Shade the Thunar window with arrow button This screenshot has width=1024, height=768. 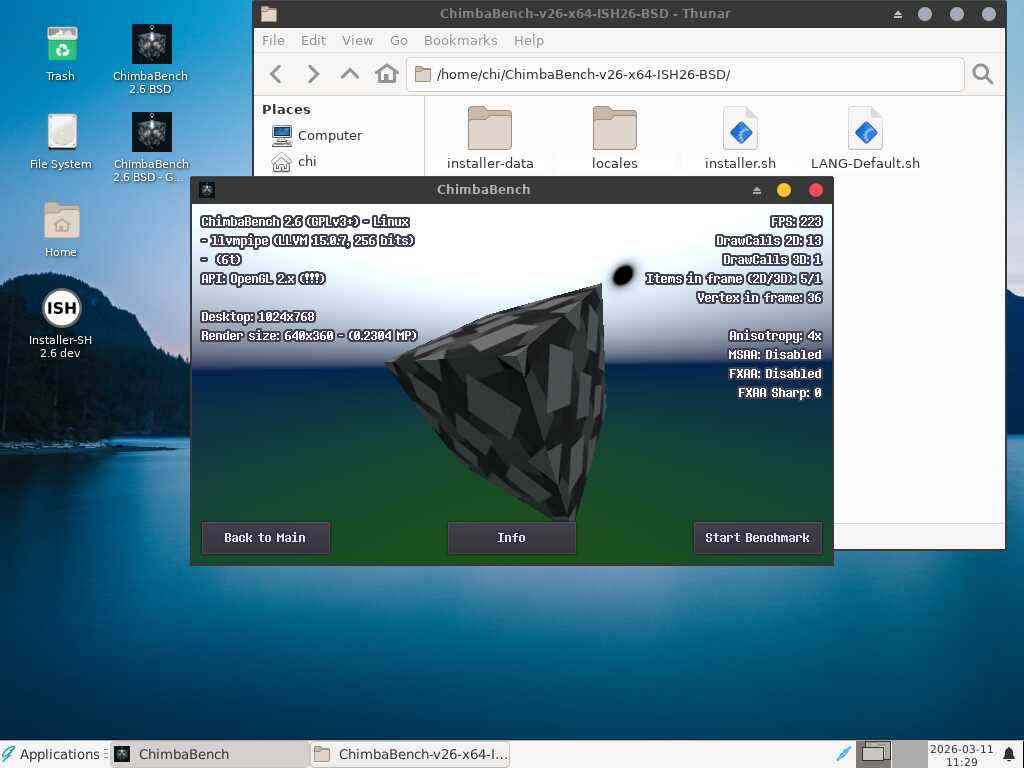(x=898, y=14)
